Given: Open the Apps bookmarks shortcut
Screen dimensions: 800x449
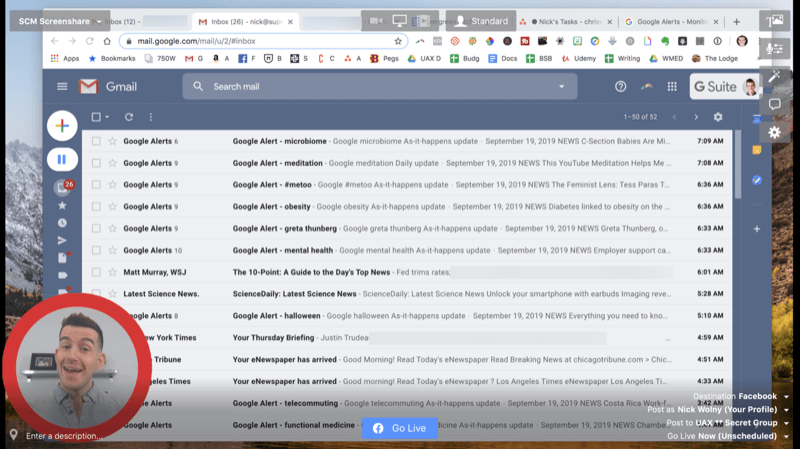Looking at the screenshot, I should pyautogui.click(x=65, y=59).
